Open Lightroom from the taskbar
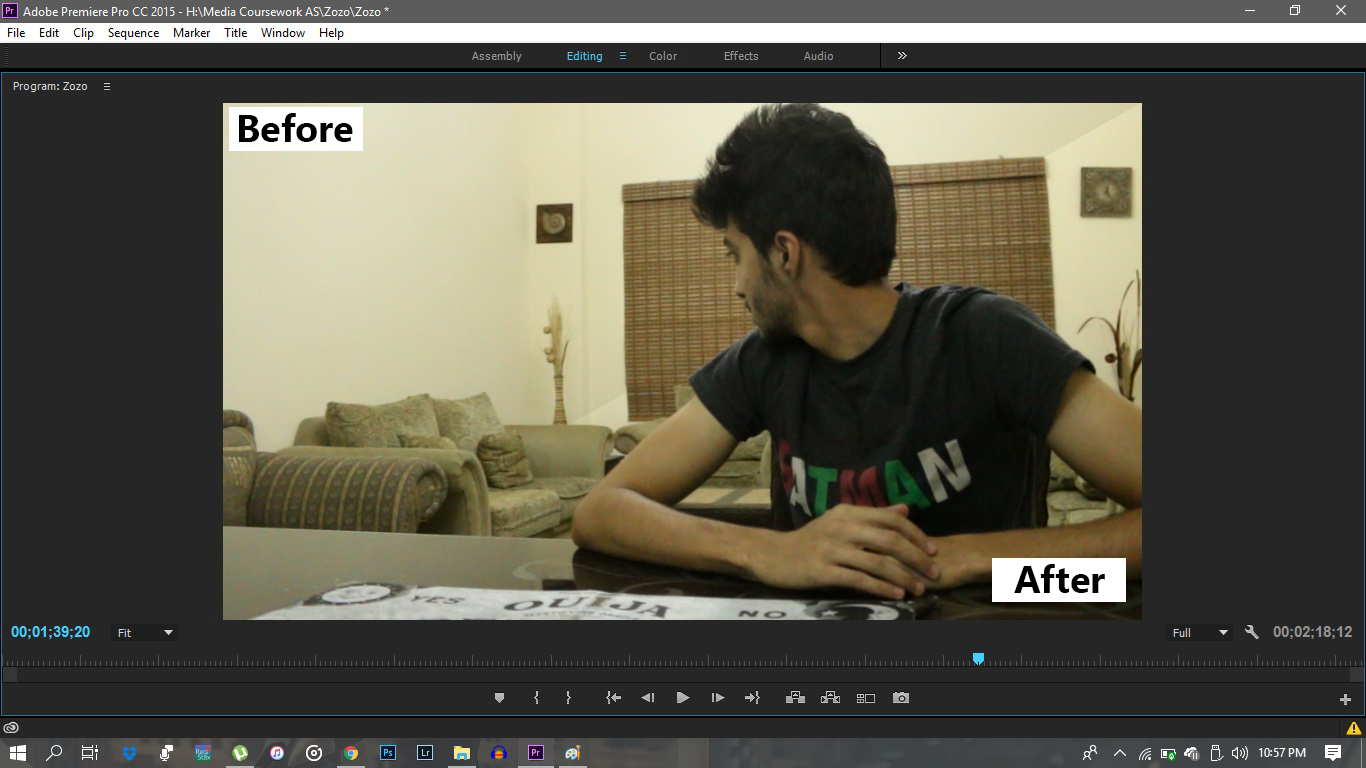The width and height of the screenshot is (1366, 768). point(425,753)
